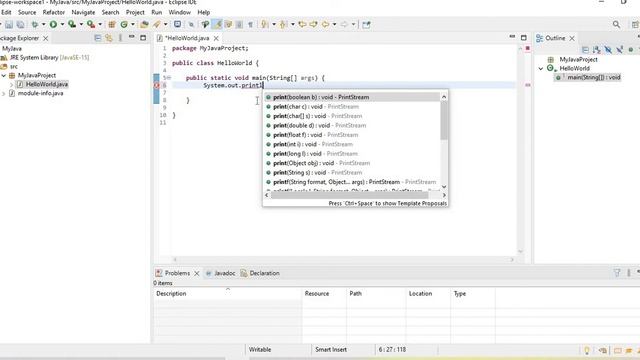Expand the module-info.java tree node

click(4, 93)
